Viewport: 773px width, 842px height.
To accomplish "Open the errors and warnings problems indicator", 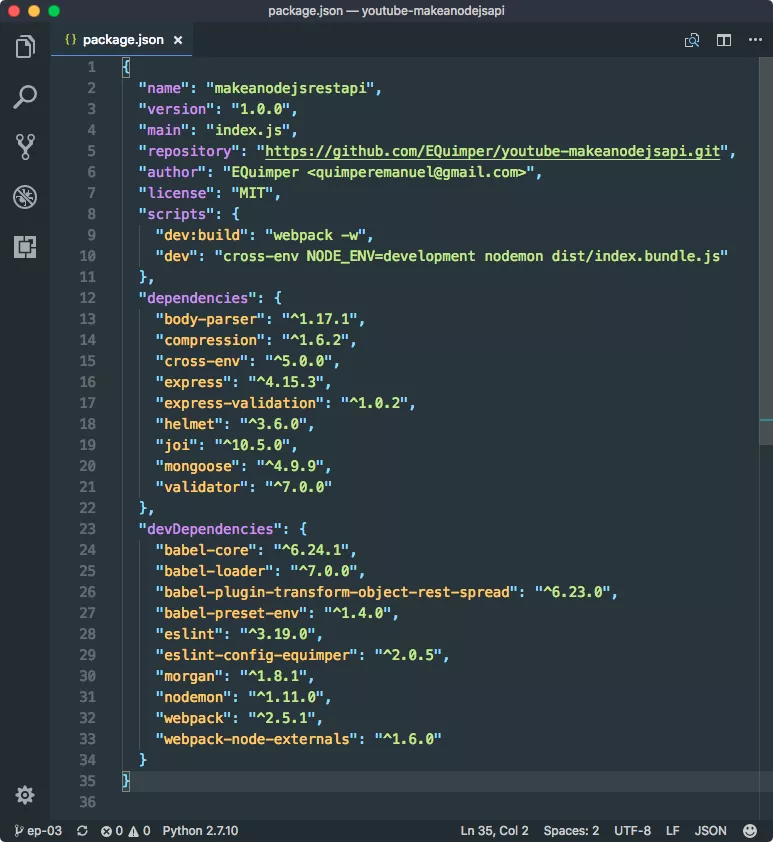I will (126, 831).
